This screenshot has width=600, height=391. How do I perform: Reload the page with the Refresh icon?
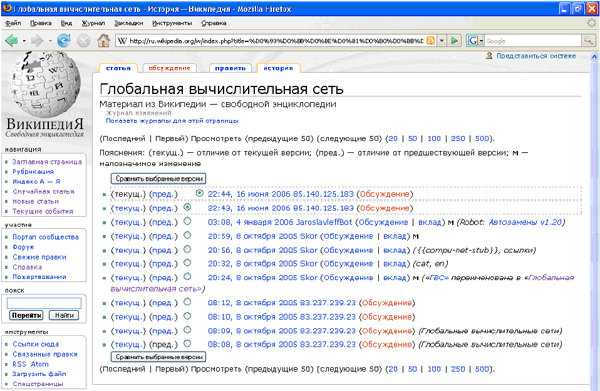point(64,40)
